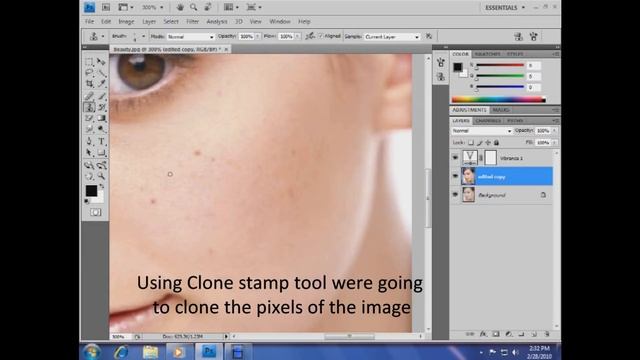This screenshot has width=640, height=360.
Task: Open the Window menu
Action: 280,21
